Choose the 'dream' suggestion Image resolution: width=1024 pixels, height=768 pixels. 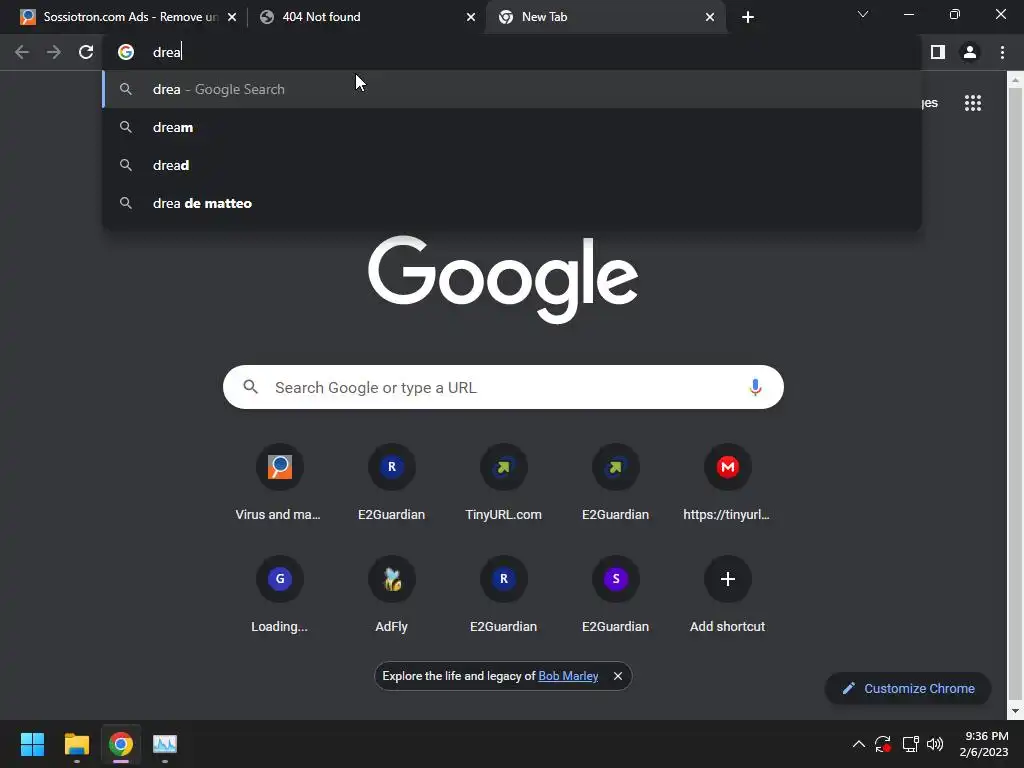point(512,127)
